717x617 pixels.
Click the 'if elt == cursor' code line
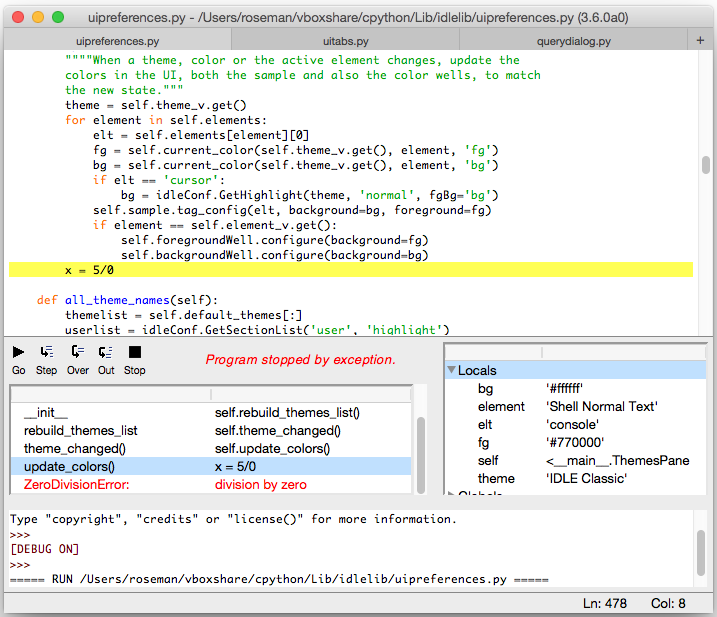click(x=159, y=180)
